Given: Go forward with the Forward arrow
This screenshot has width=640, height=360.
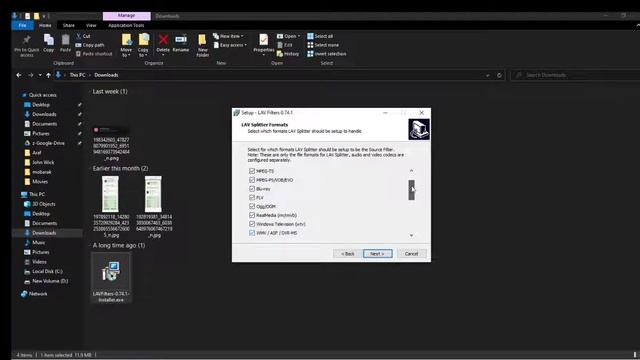Looking at the screenshot, I should (31, 75).
